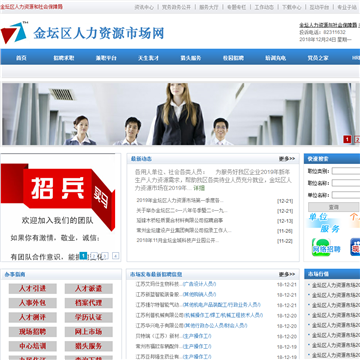
Task: Open 下载中心 in the top bar
Action: point(292,7)
